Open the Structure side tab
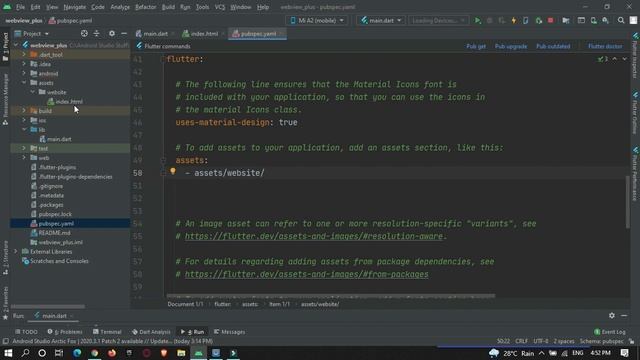 click(x=5, y=257)
